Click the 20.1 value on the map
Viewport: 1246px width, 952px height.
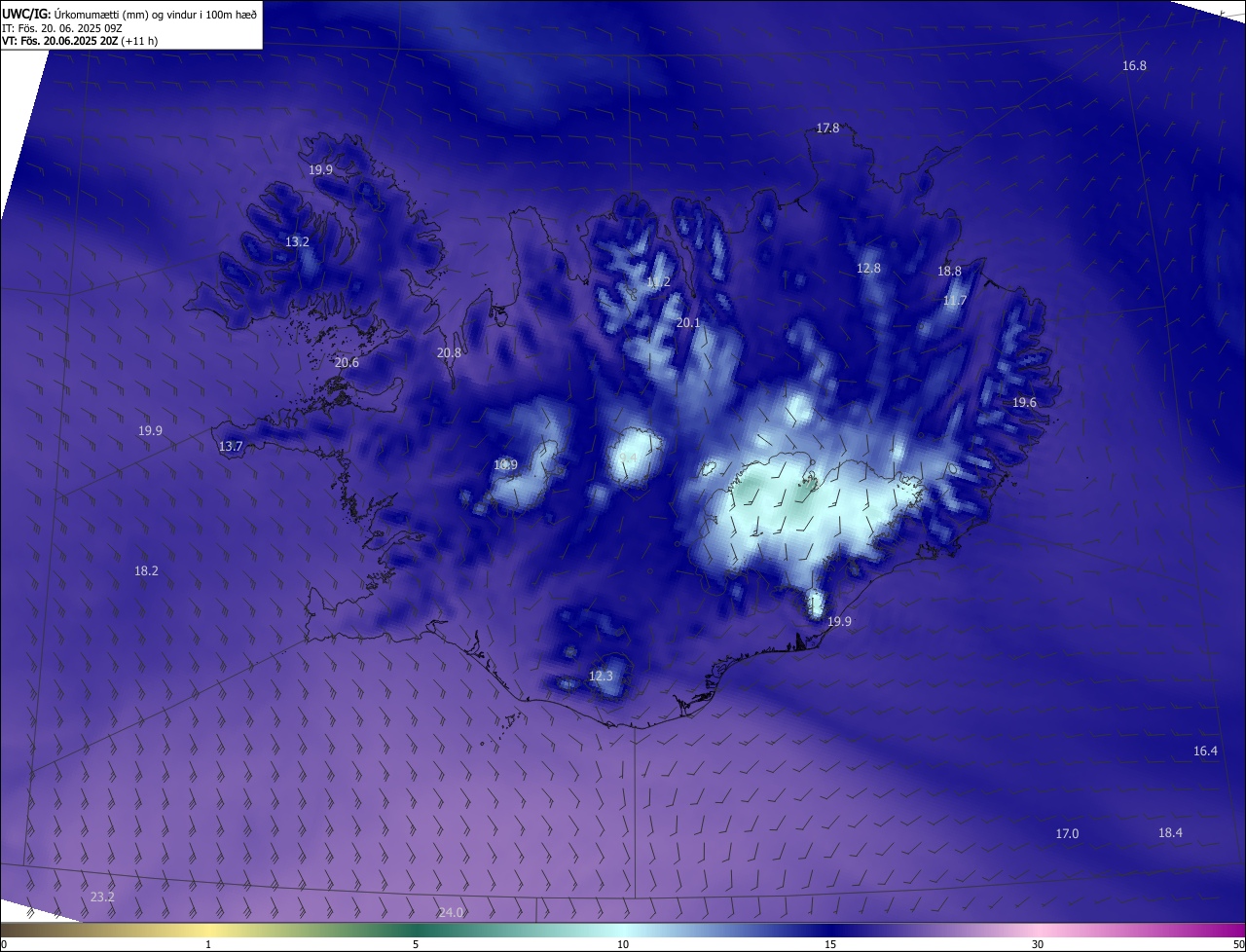click(x=688, y=322)
